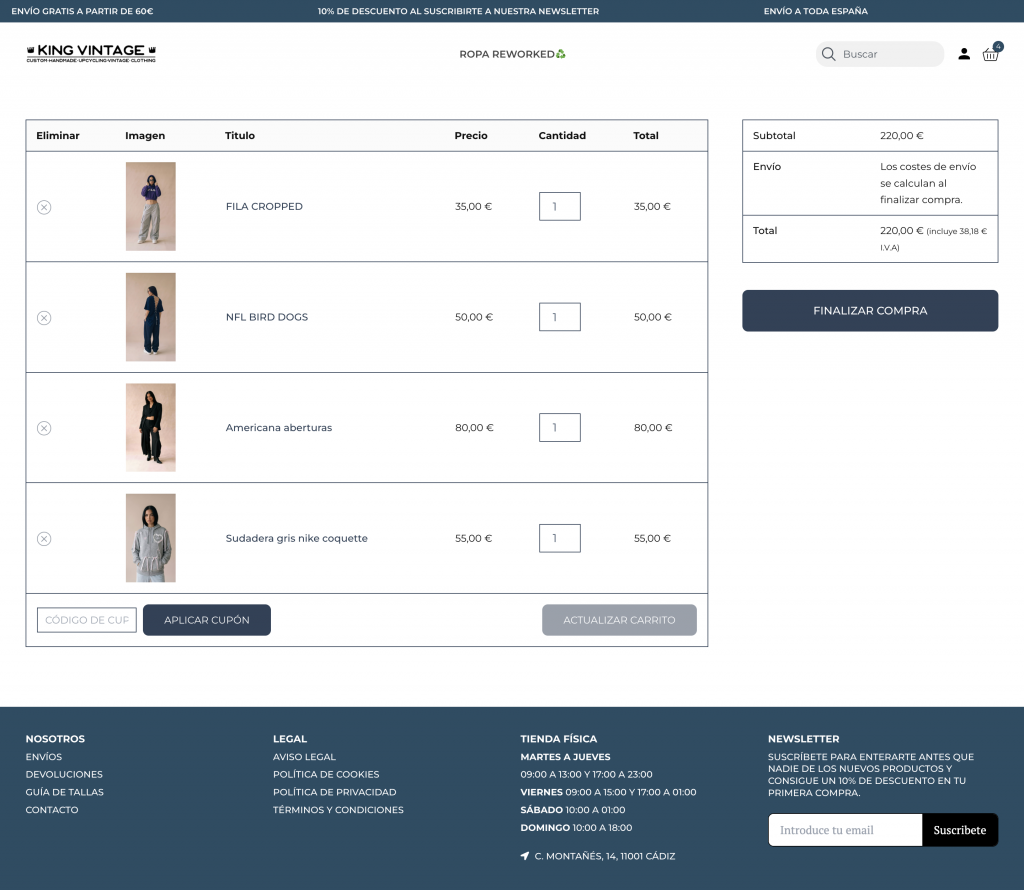Open the ROPA REWORKED menu
Screen dimensions: 1024x890
pyautogui.click(x=512, y=54)
